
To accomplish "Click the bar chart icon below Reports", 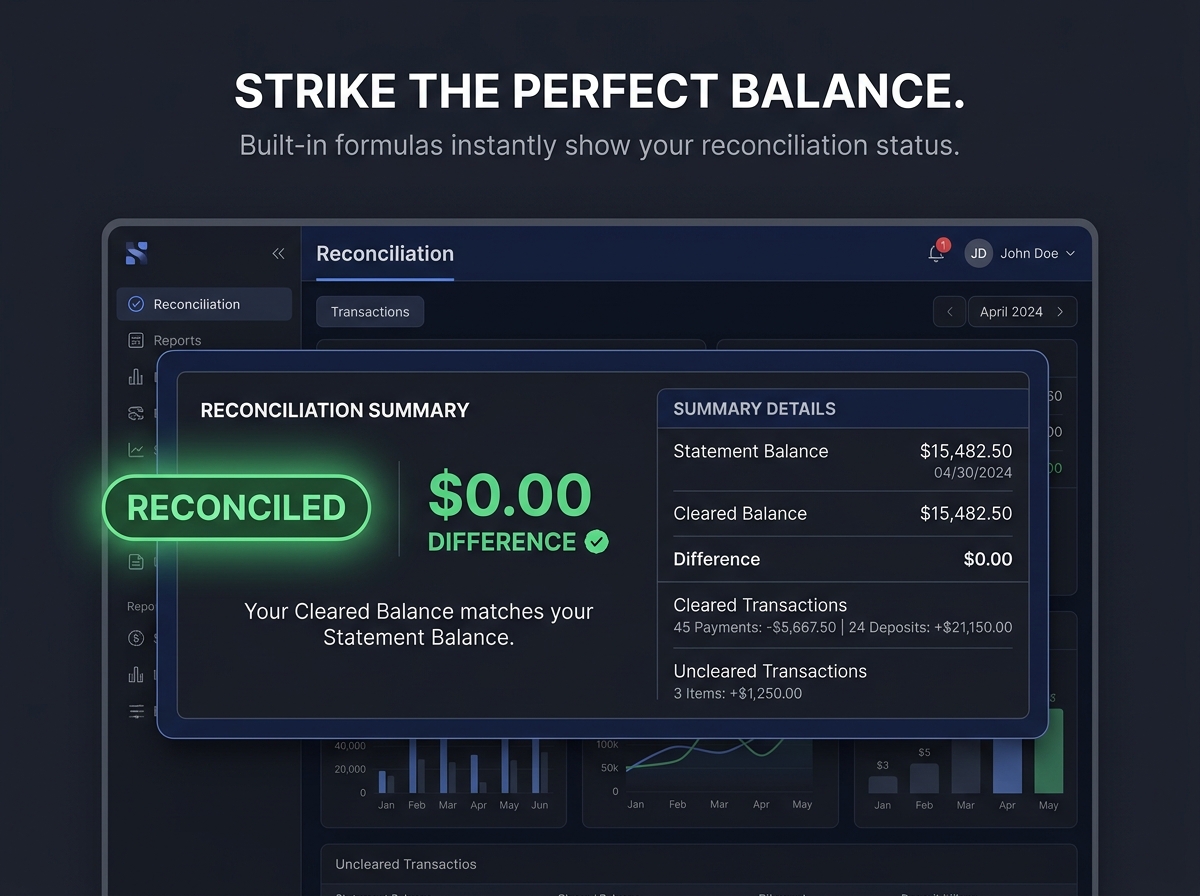I will [136, 377].
